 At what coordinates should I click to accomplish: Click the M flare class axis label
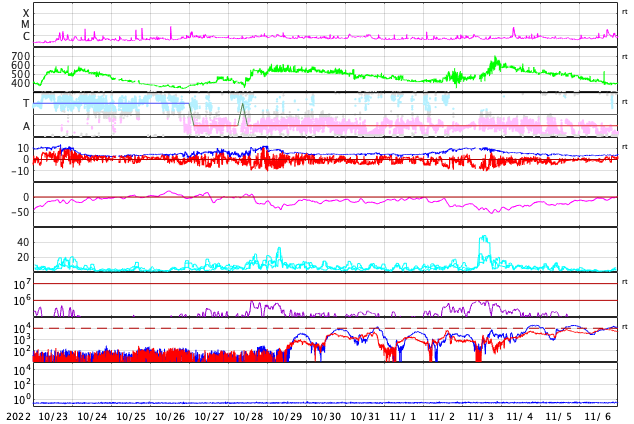click(x=26, y=25)
